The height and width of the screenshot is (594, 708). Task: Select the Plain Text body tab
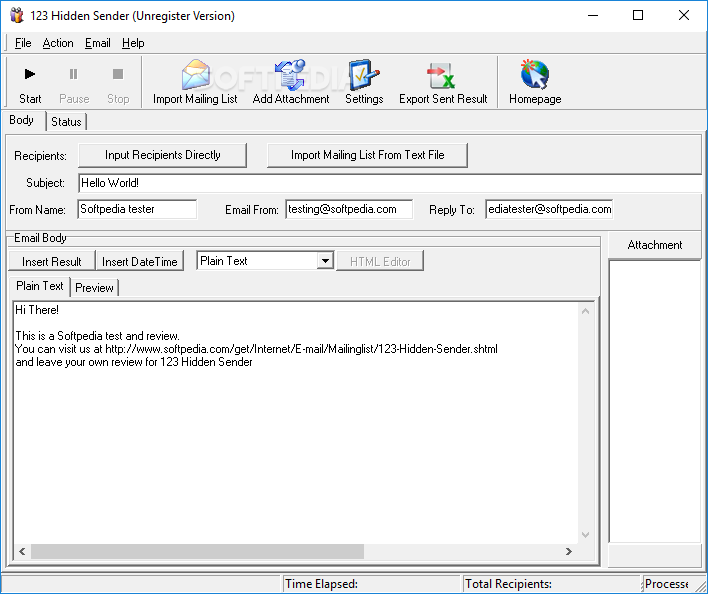coord(40,286)
